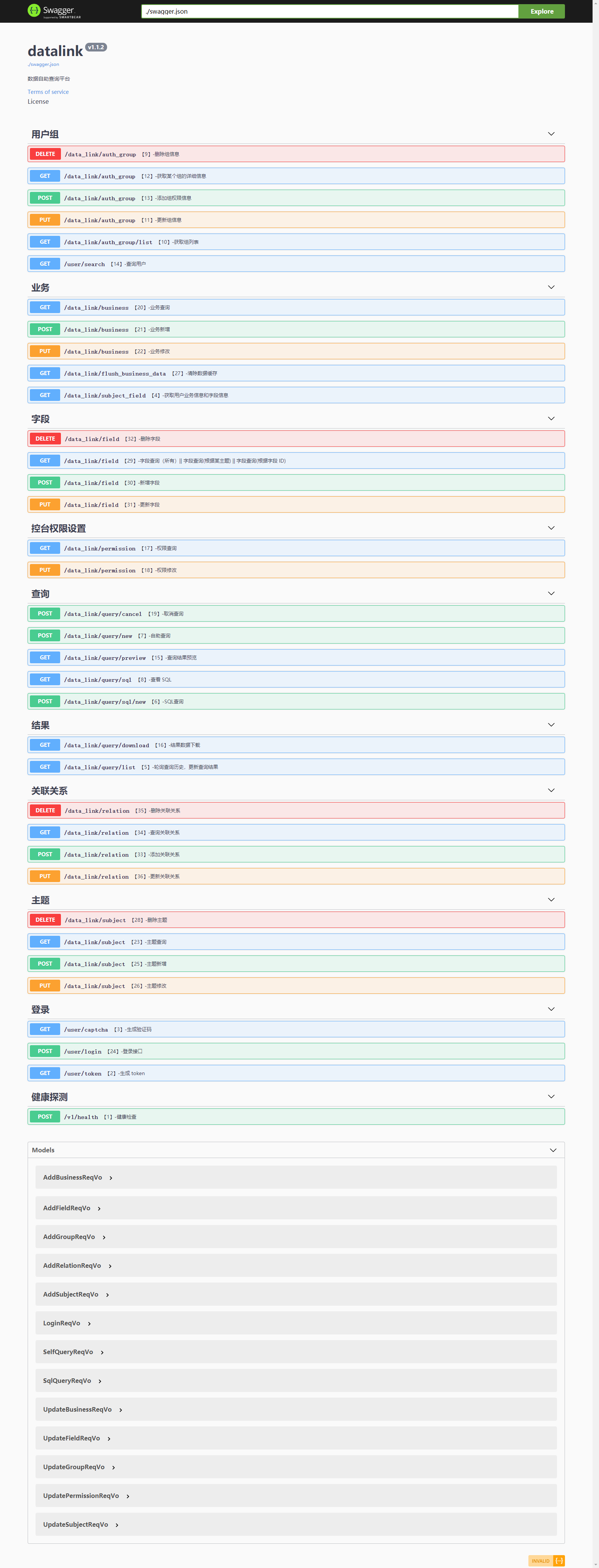Expand the AddBusinessReqVo model arrow
The height and width of the screenshot is (1568, 599).
pos(110,1178)
